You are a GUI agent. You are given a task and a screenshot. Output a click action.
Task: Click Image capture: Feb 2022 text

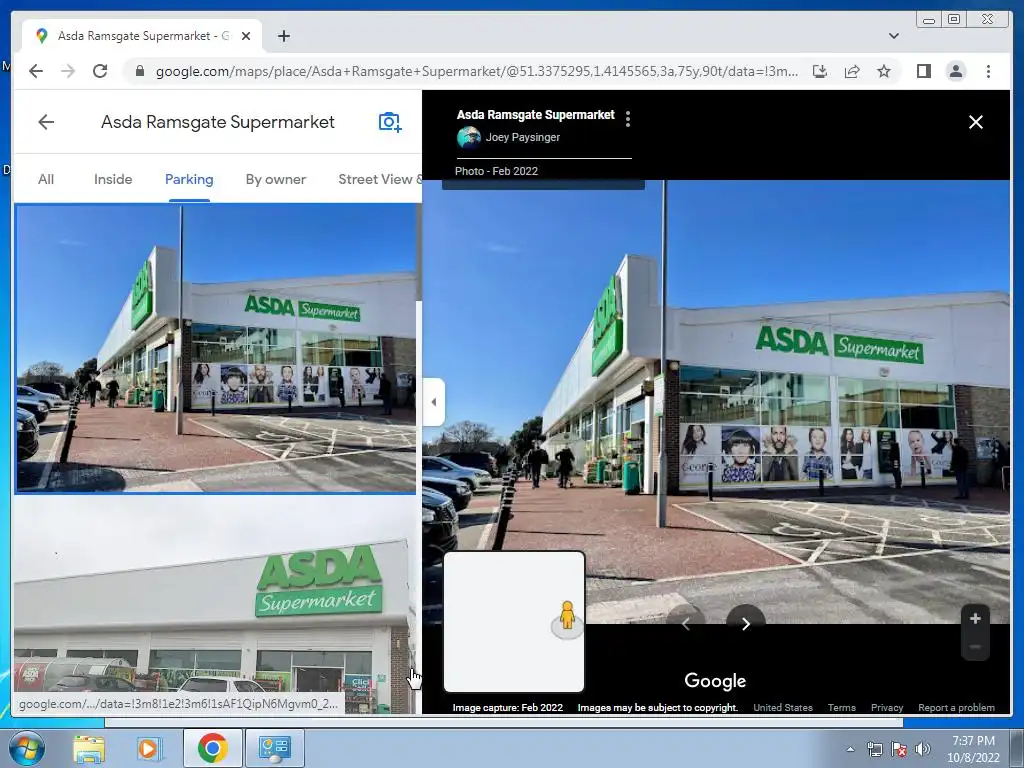(x=507, y=707)
